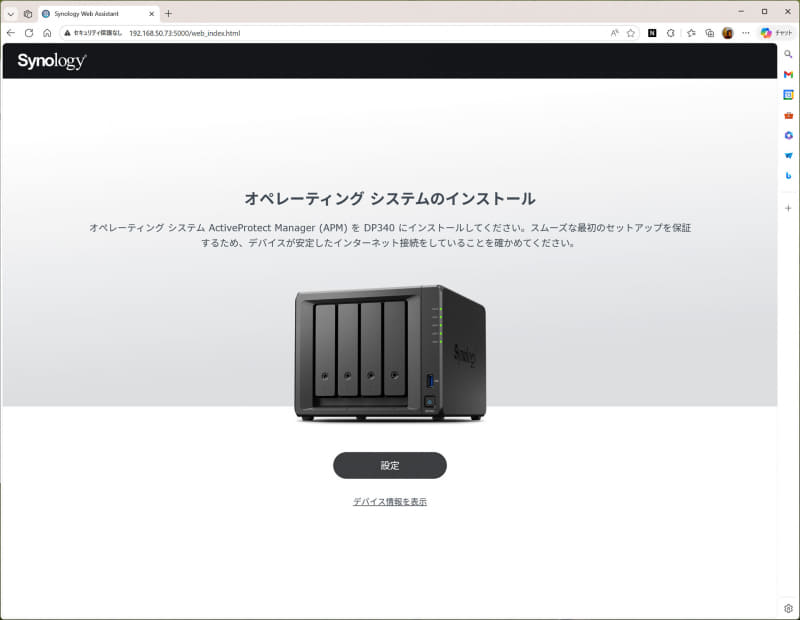Open the calendar icon in sidebar
Viewport: 800px width, 620px height.
click(788, 95)
